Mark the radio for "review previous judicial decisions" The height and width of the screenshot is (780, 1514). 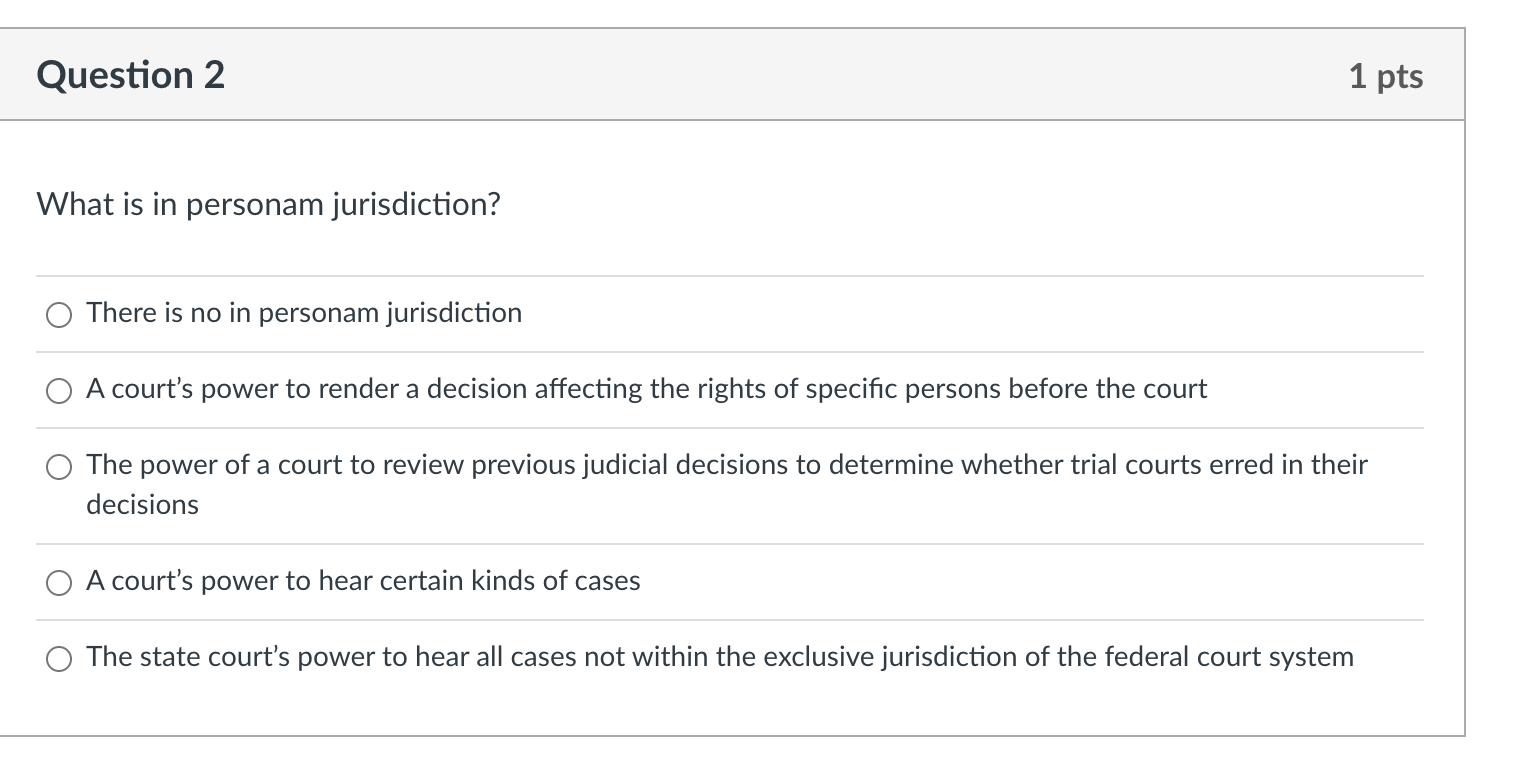[x=59, y=467]
